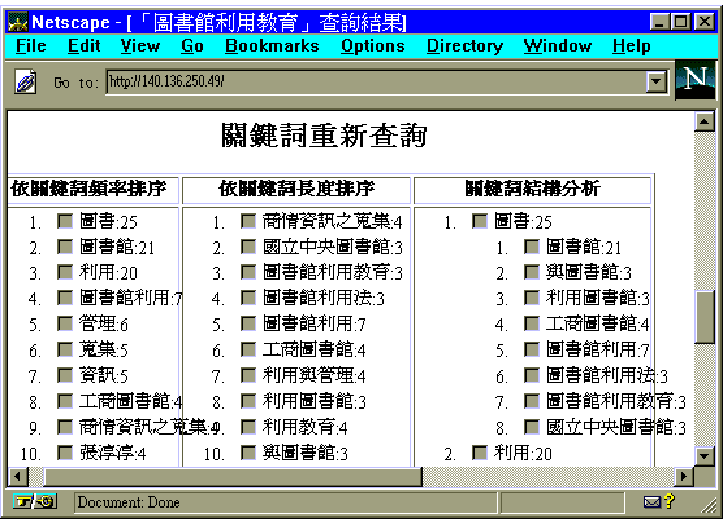Check the 國立中央圖書館:3 box in structure column

tap(532, 427)
